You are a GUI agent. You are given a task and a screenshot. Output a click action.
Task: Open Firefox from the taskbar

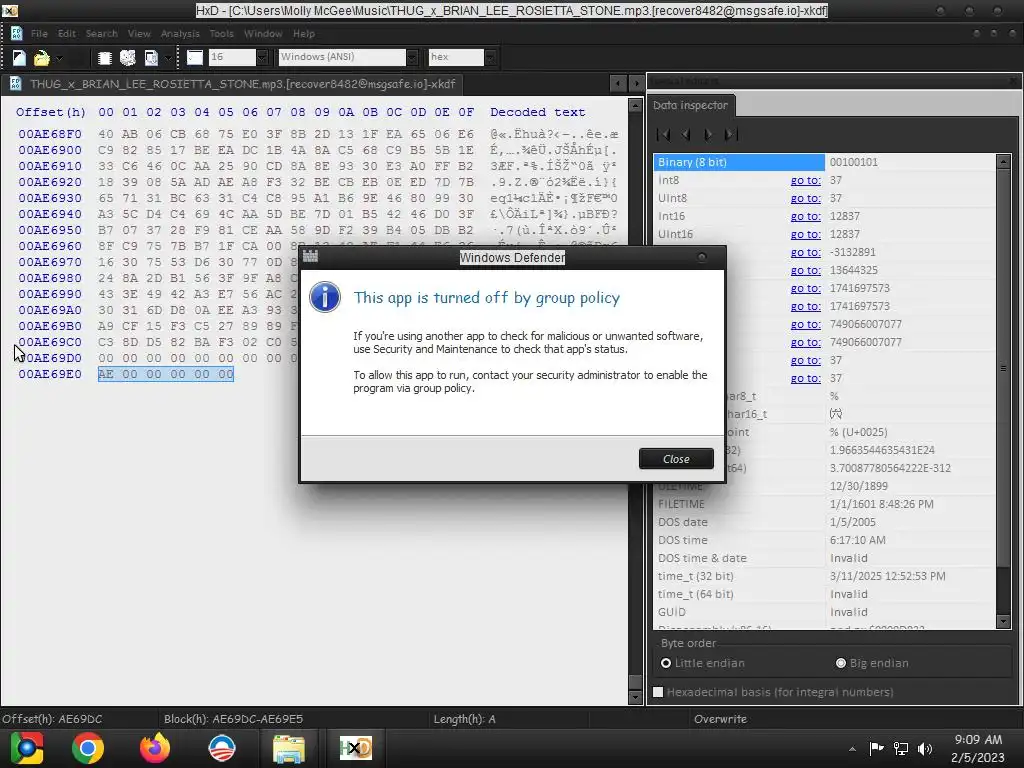(155, 748)
